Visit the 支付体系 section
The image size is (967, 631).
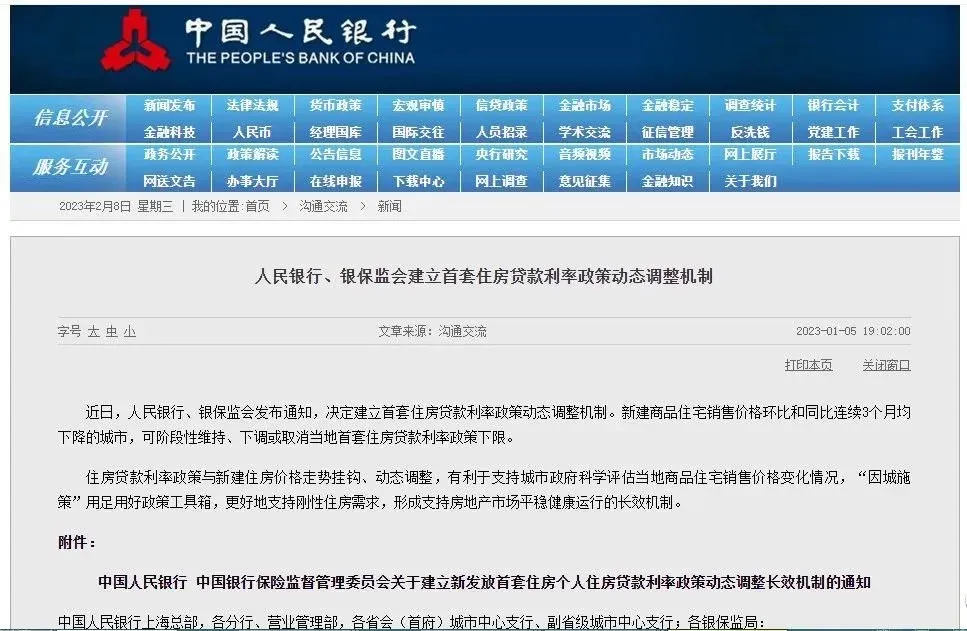(x=917, y=105)
